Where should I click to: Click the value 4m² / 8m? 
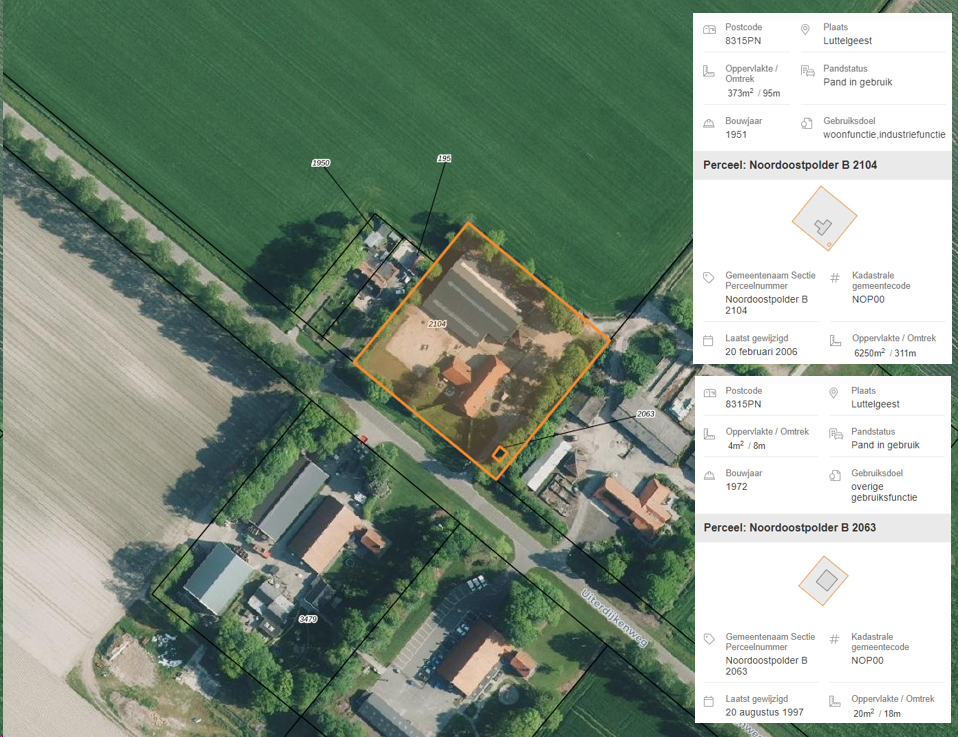[747, 446]
